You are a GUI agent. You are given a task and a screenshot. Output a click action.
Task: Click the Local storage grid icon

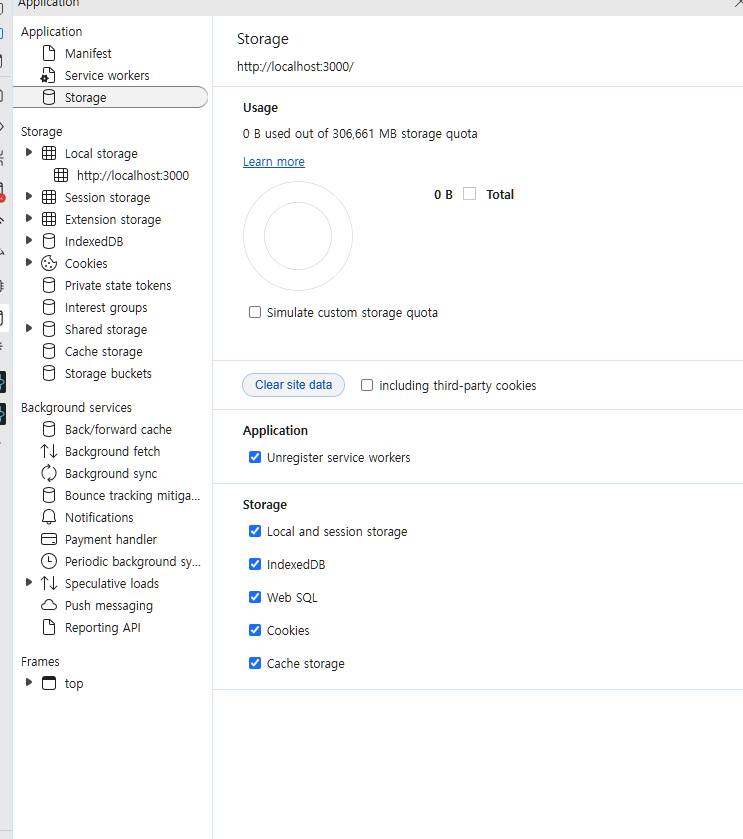[49, 153]
